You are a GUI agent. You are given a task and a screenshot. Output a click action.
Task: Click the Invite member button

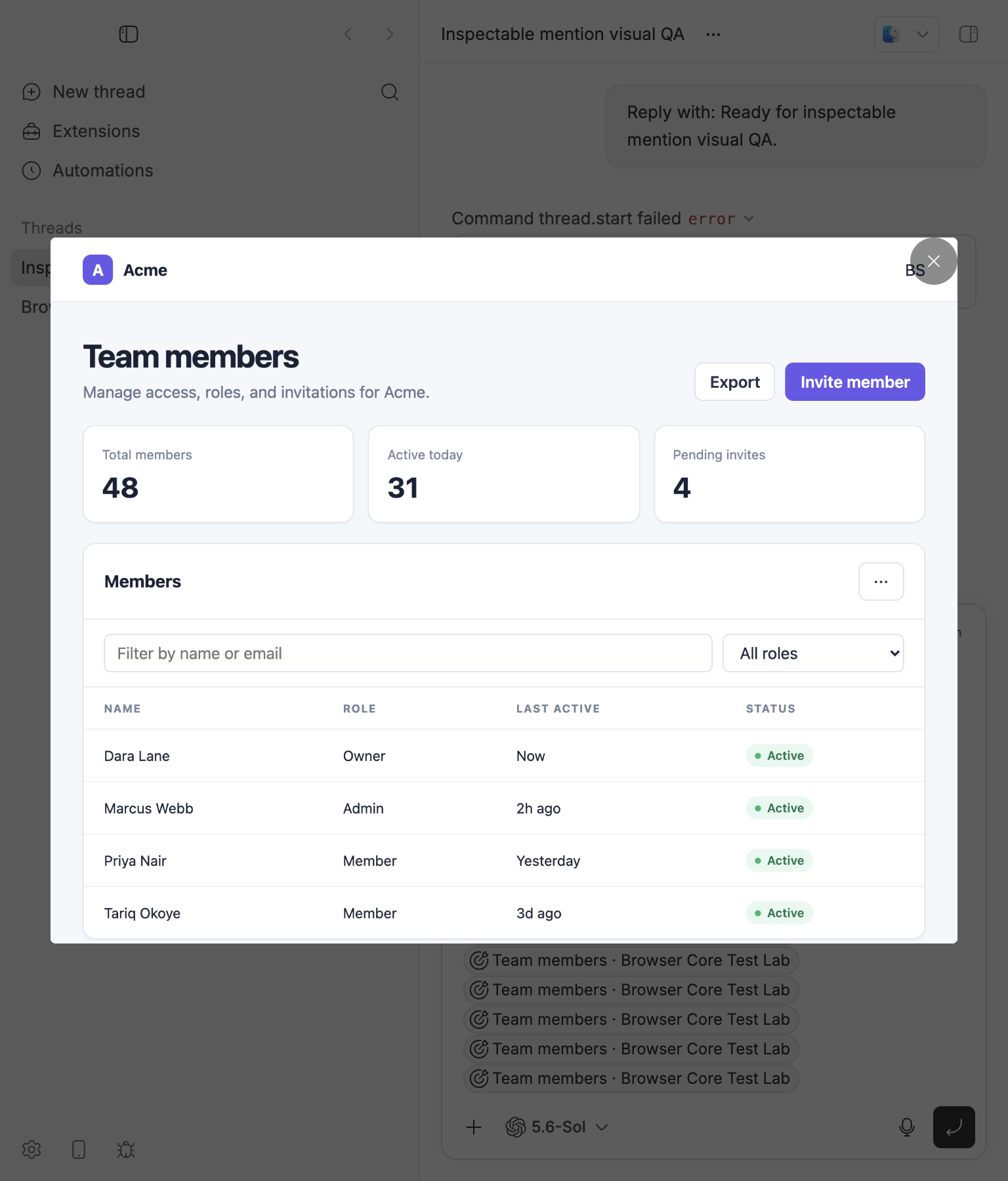pos(855,382)
